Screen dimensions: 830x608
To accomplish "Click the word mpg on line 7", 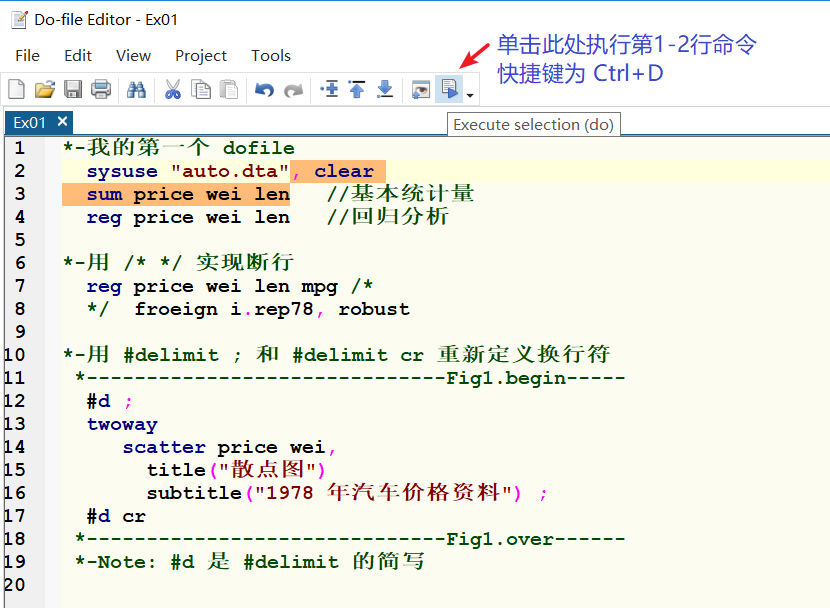I will [x=320, y=287].
